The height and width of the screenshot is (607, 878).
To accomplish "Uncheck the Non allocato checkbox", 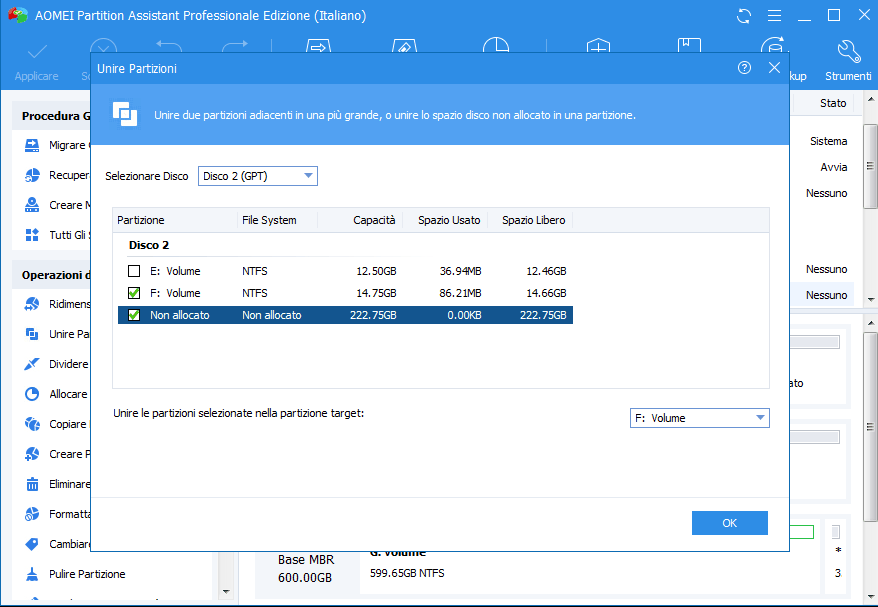I will click(x=134, y=315).
